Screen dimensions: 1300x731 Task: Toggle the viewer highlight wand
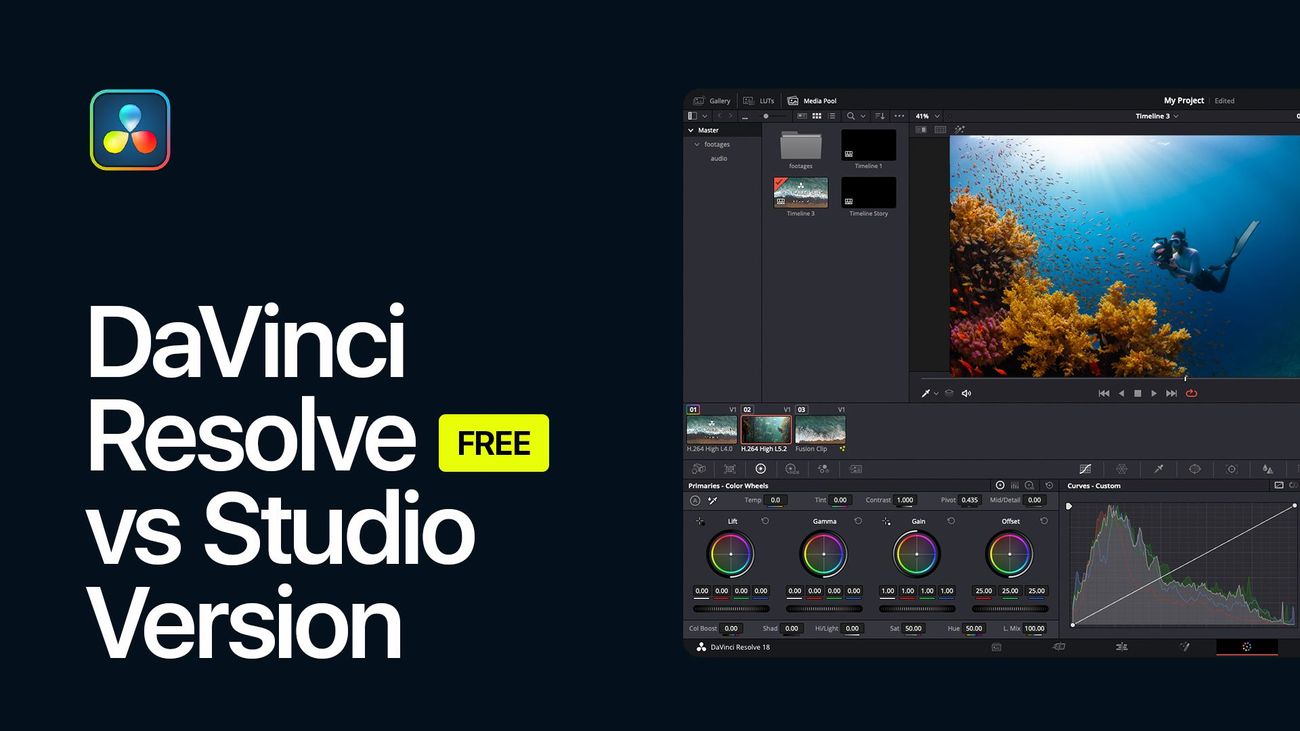pyautogui.click(x=959, y=129)
